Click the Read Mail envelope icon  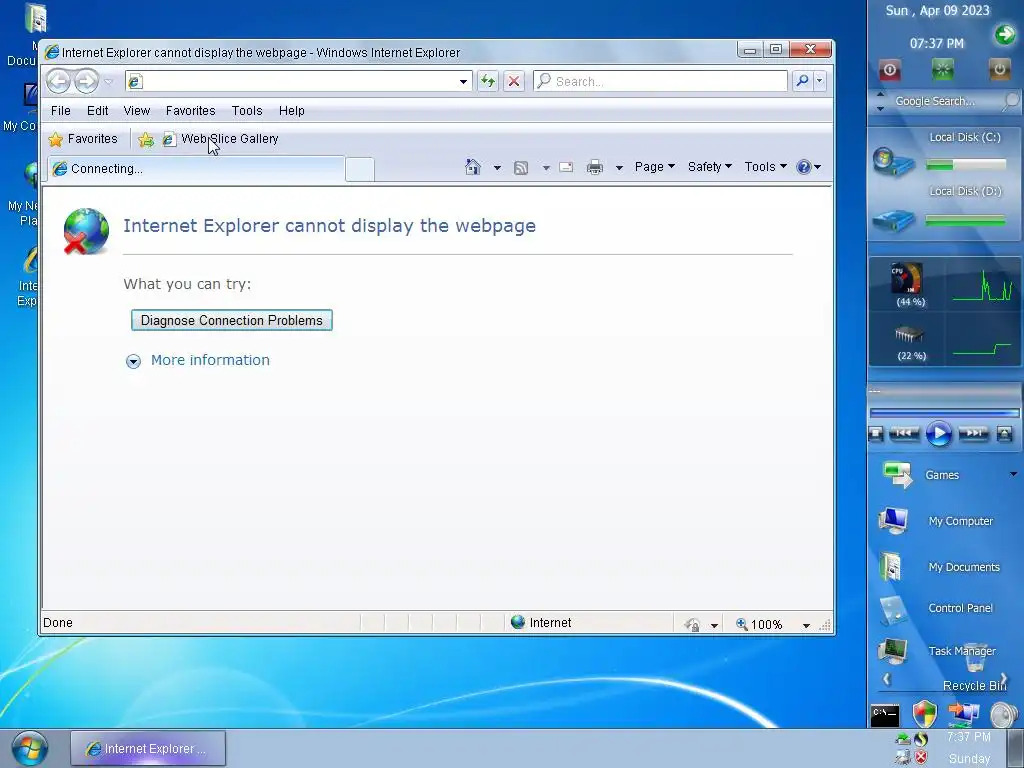tap(566, 167)
